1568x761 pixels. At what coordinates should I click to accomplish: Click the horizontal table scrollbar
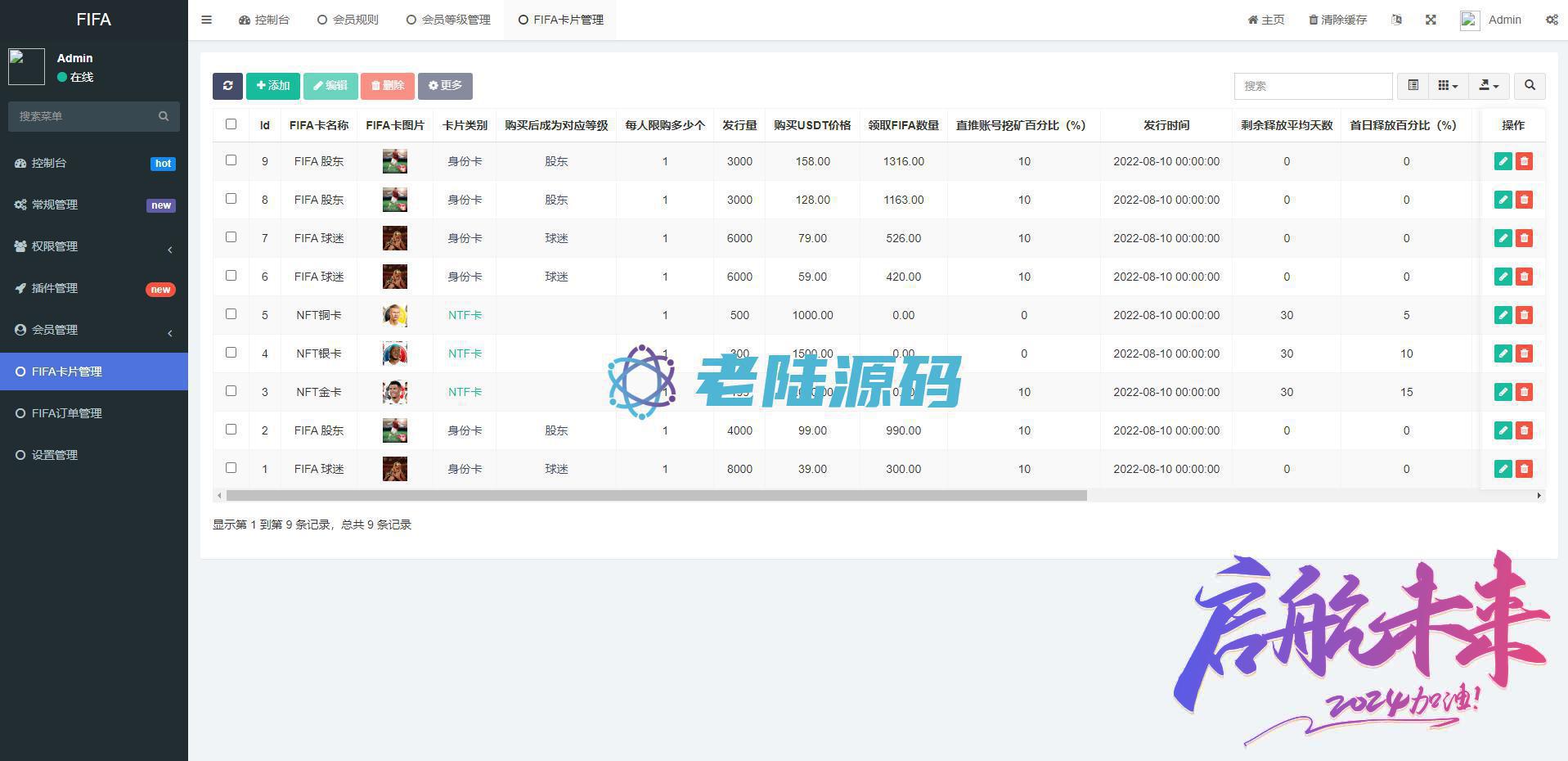(656, 495)
